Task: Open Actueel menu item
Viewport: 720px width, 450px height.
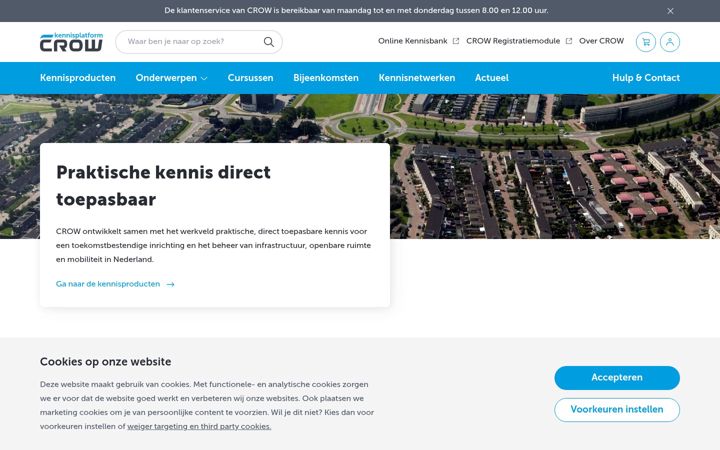Action: click(x=492, y=78)
